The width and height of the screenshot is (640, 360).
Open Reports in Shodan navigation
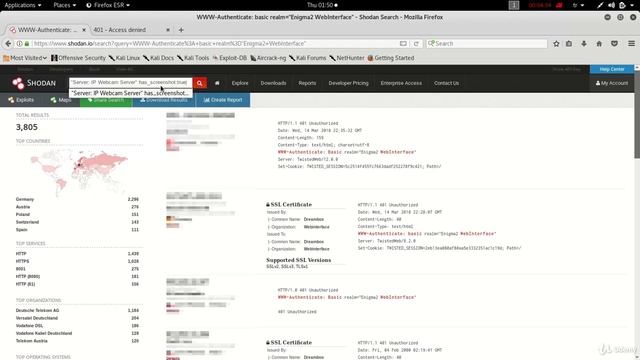[x=307, y=83]
